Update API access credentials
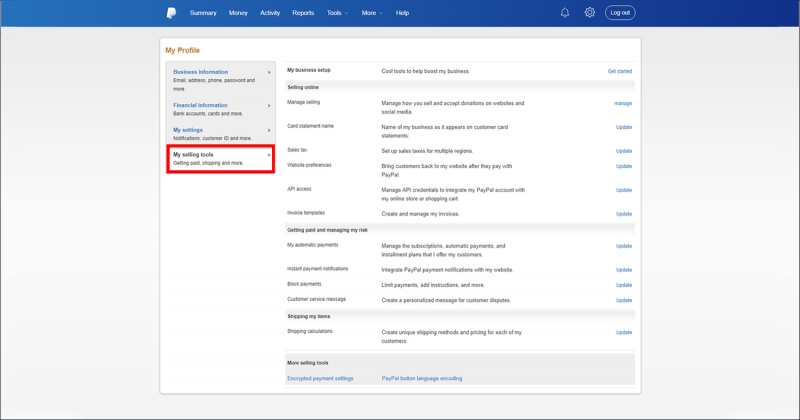Viewport: 800px width, 420px height. (623, 190)
